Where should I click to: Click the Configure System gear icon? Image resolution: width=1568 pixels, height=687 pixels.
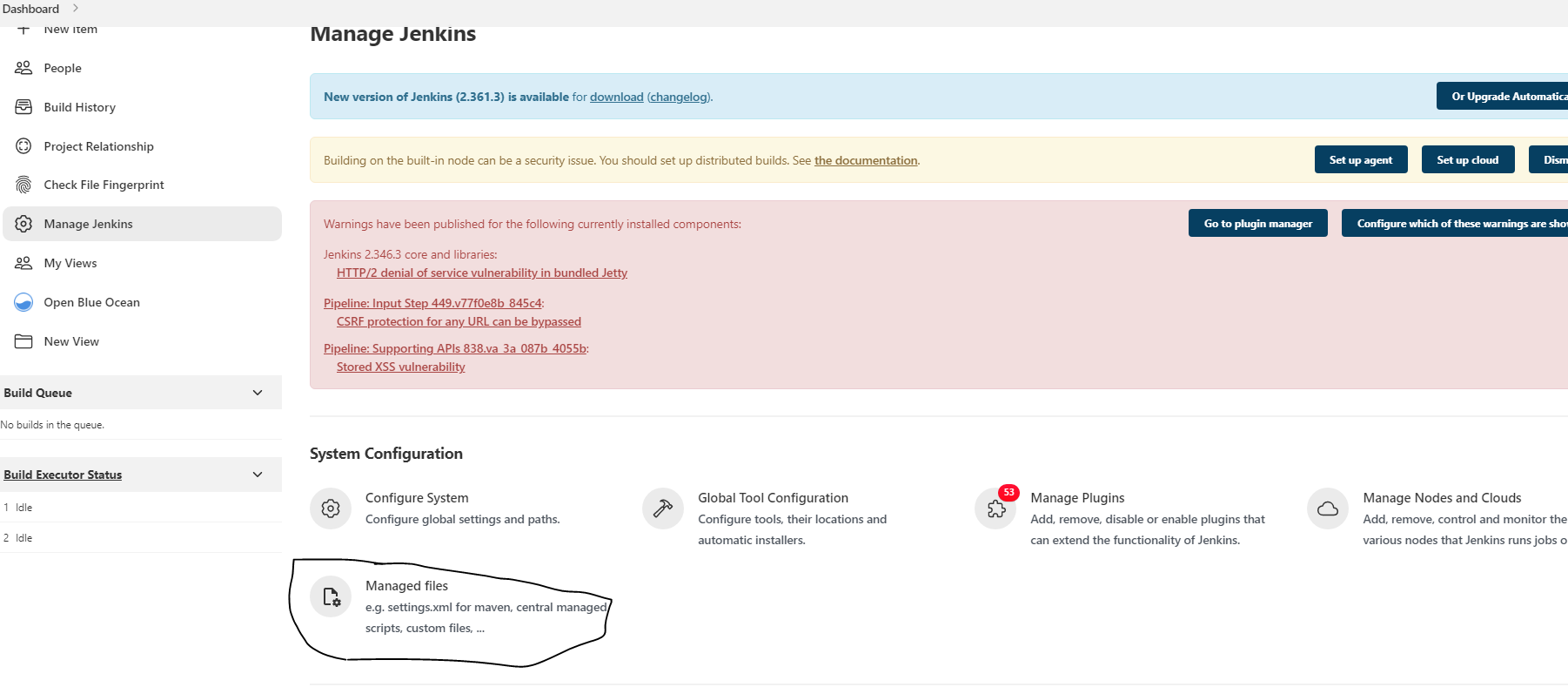[331, 509]
